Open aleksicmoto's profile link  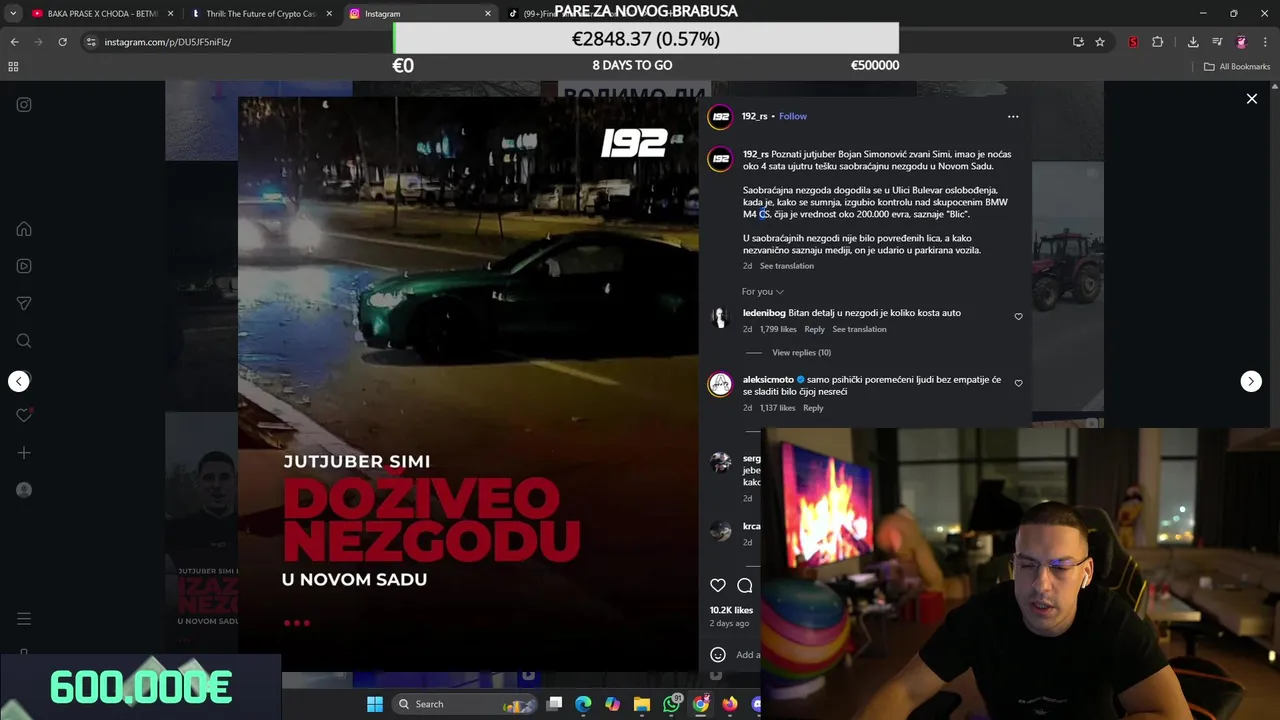(x=768, y=380)
